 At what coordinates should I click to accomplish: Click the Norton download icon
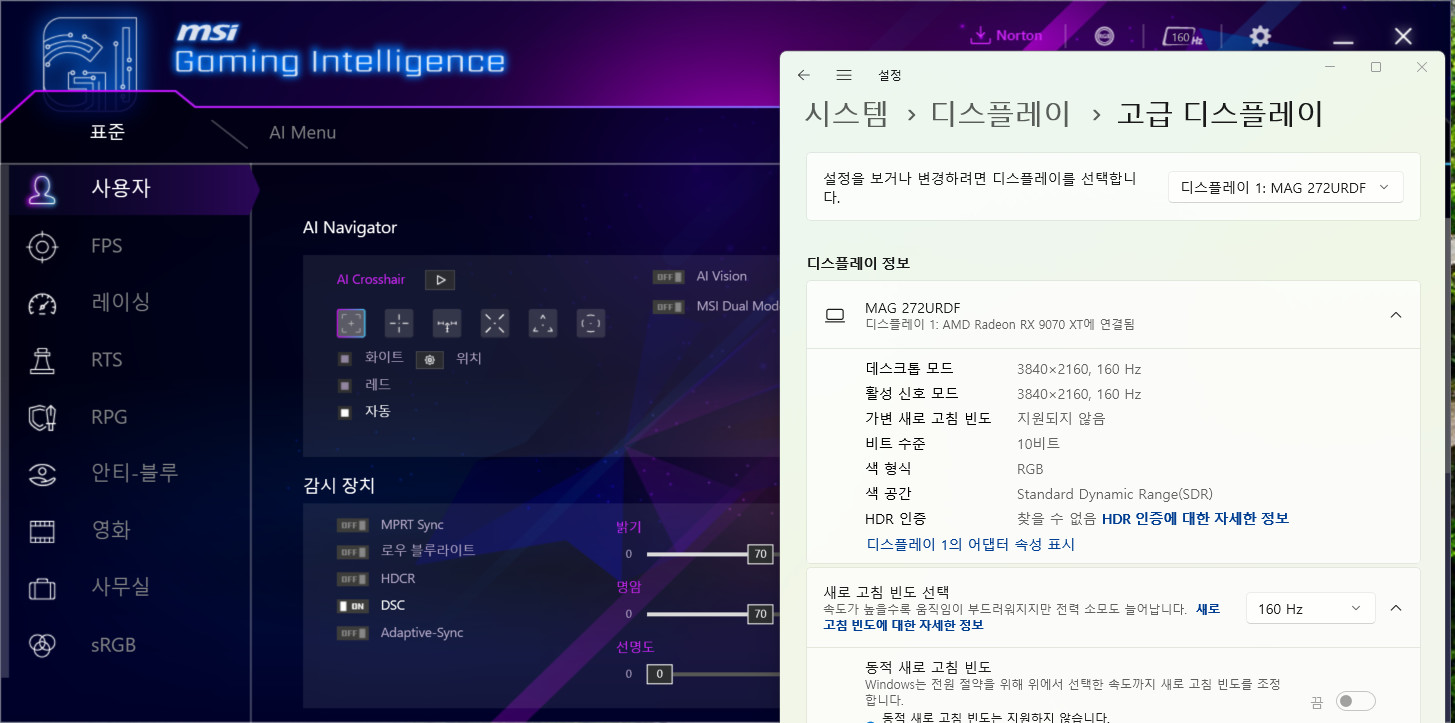pyautogui.click(x=979, y=35)
